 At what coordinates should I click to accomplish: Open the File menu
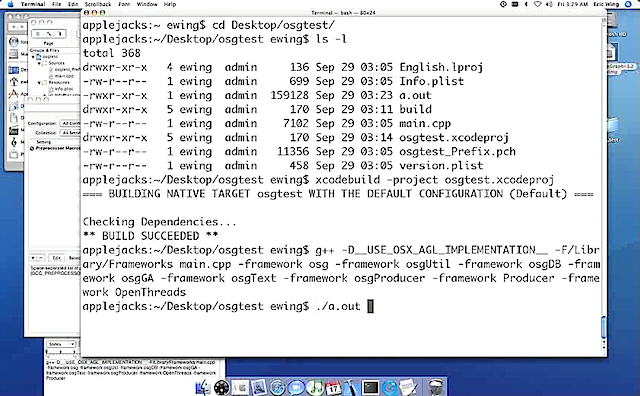(x=57, y=4)
